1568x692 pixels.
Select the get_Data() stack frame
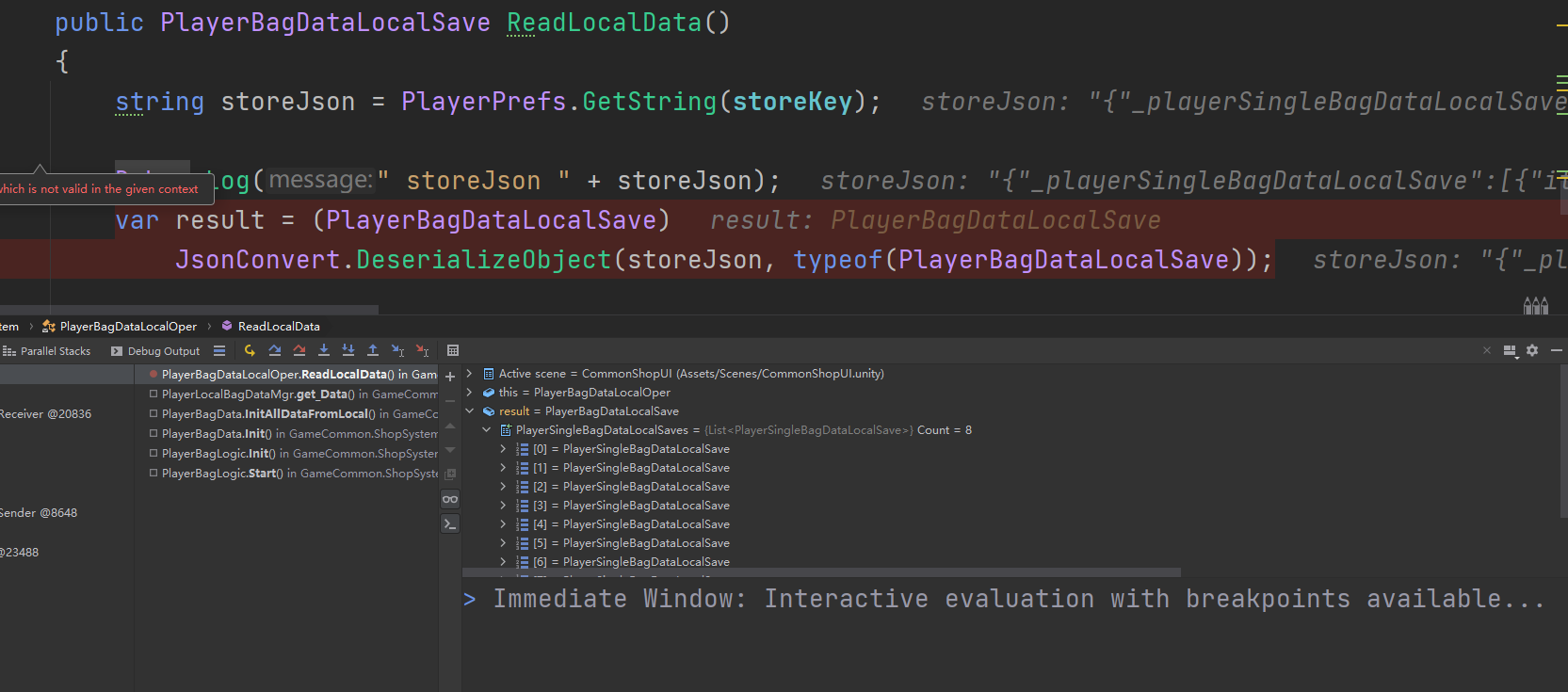point(286,394)
